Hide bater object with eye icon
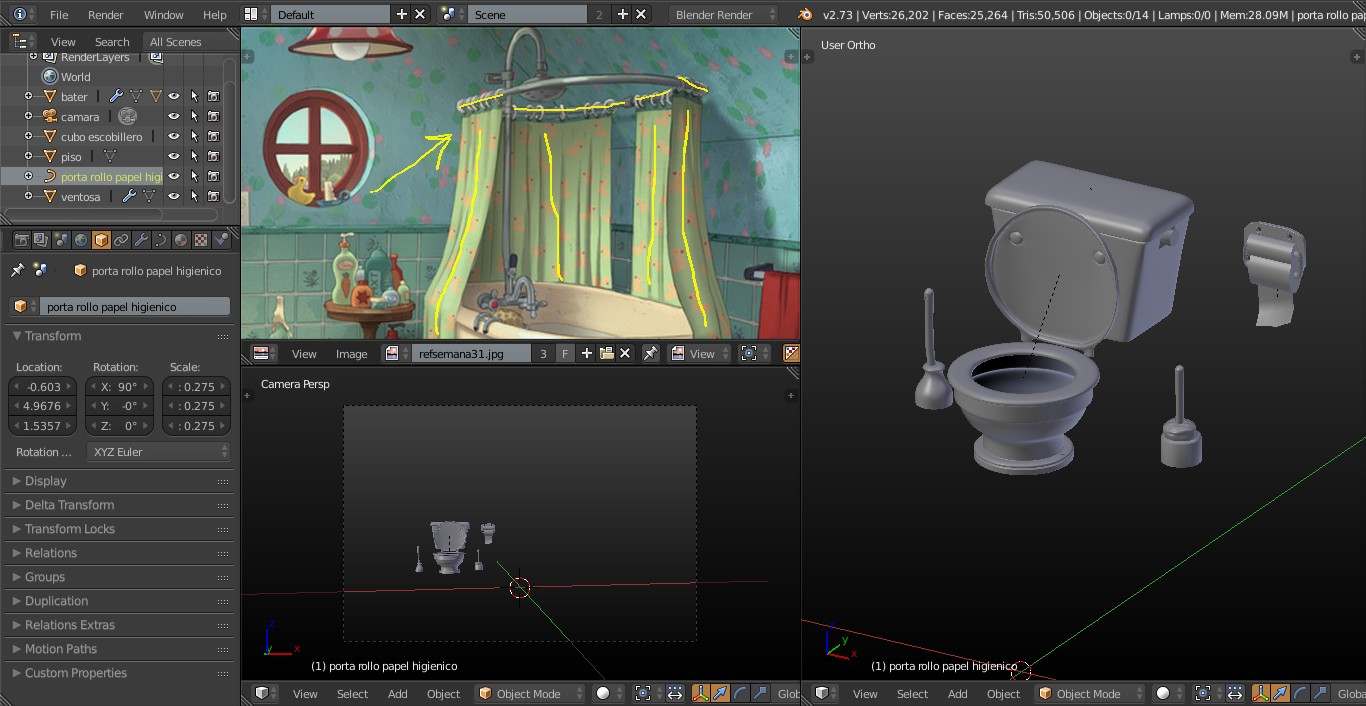The height and width of the screenshot is (706, 1366). coord(174,96)
